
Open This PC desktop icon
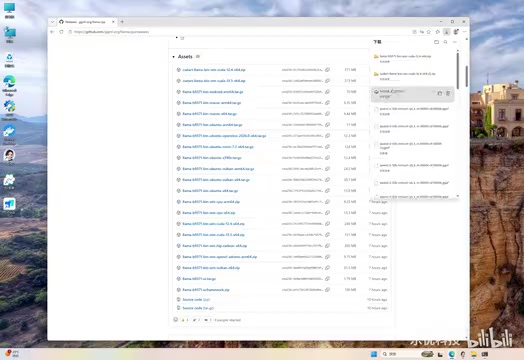tap(9, 11)
